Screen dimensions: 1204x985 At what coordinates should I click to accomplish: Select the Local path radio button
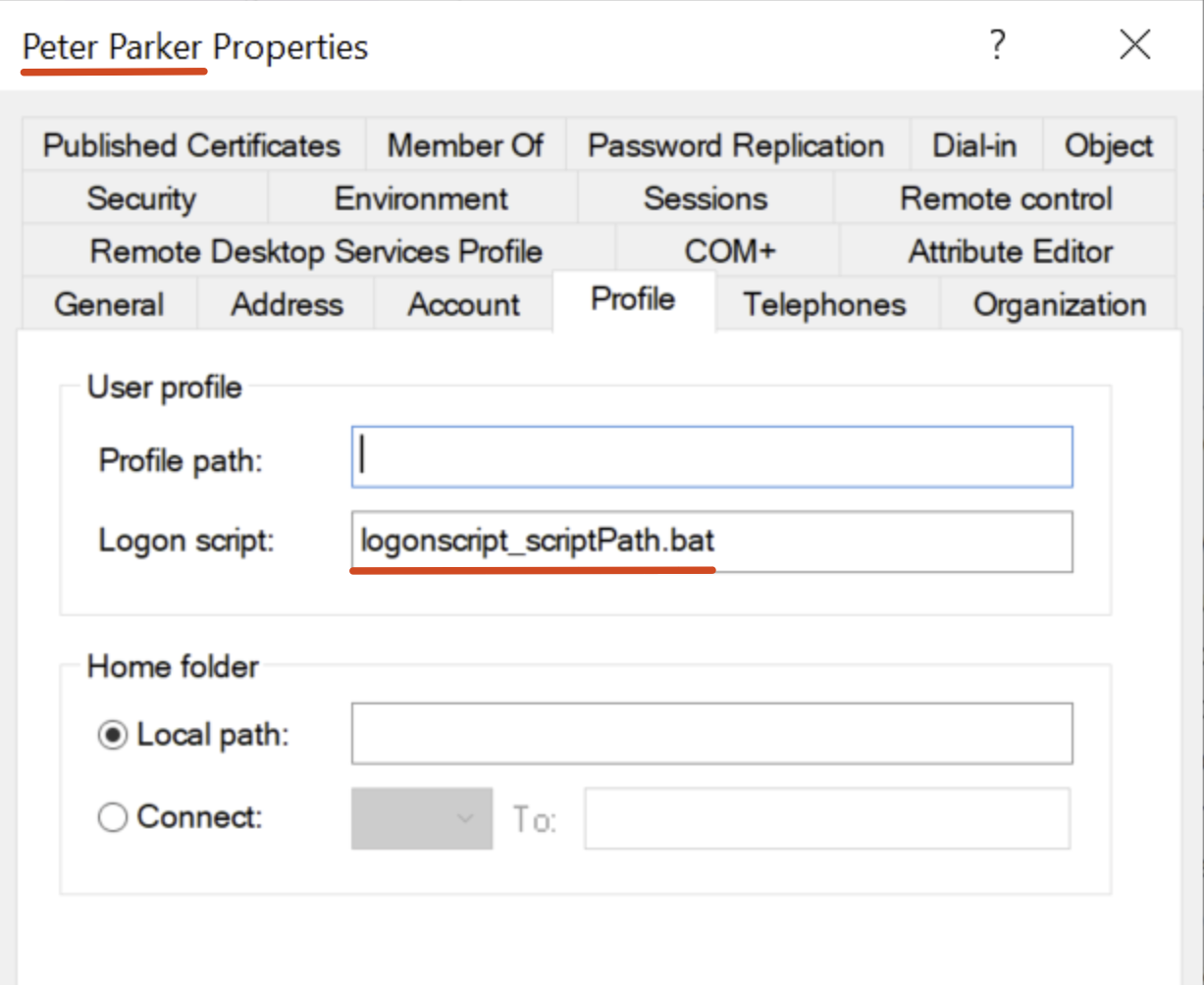click(113, 735)
